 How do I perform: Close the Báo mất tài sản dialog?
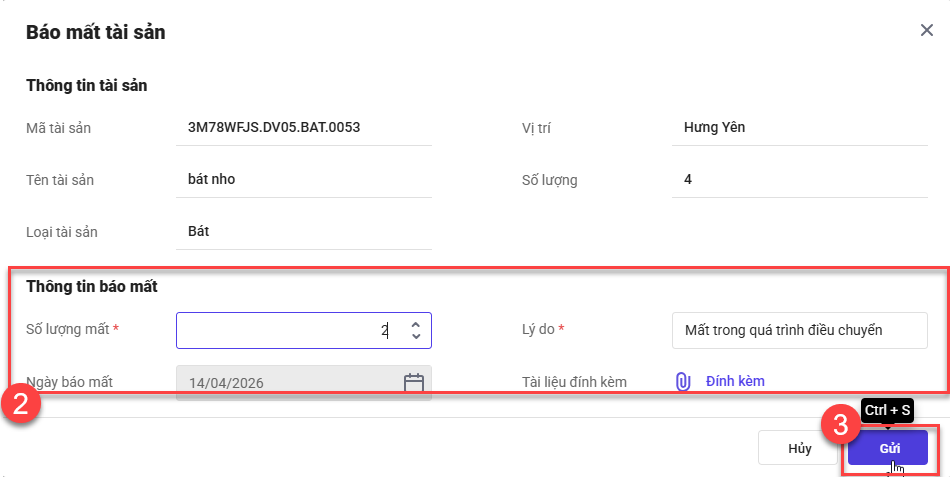[x=926, y=31]
